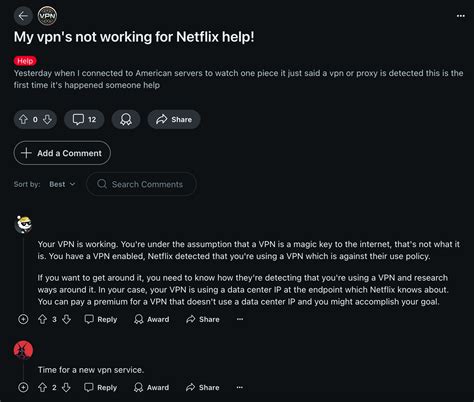Viewport: 474px width, 402px height.
Task: Downvote the 'new vpn service' comment
Action: click(66, 387)
